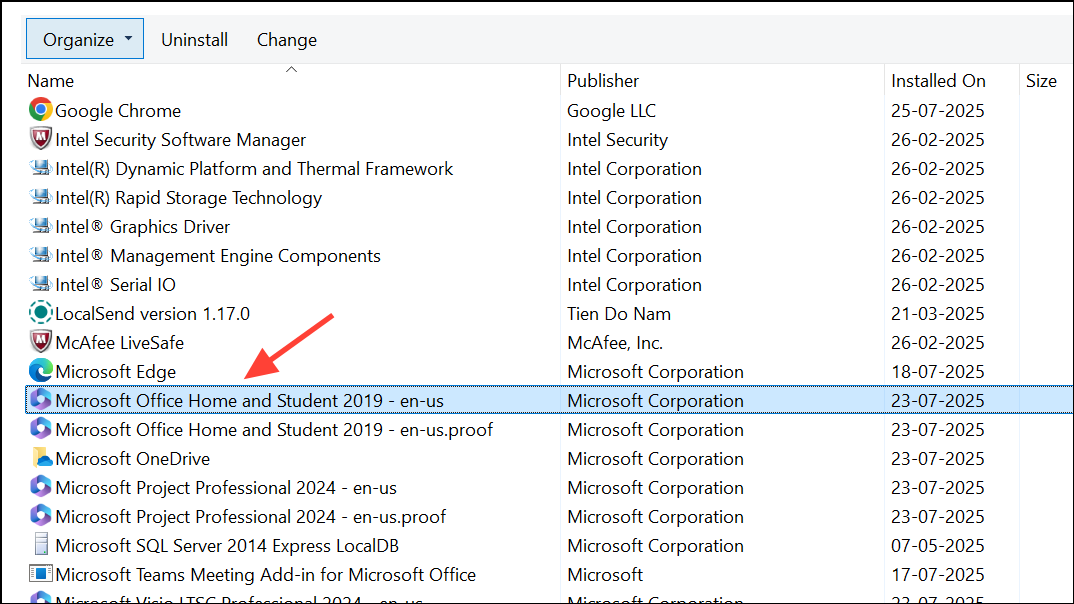Select McAfee LiveSafe name
Image resolution: width=1074 pixels, height=604 pixels.
[x=119, y=342]
